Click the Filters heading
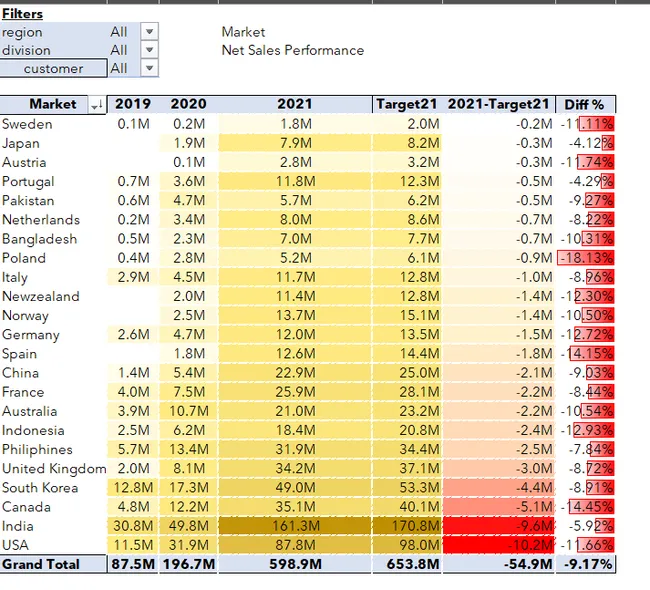This screenshot has height=590, width=650. coord(22,14)
